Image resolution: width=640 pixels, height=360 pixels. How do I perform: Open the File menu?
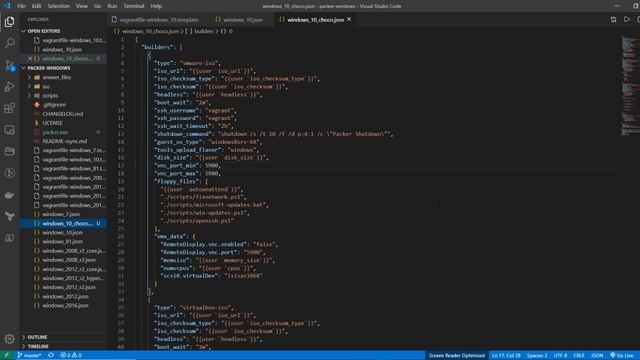[21, 6]
